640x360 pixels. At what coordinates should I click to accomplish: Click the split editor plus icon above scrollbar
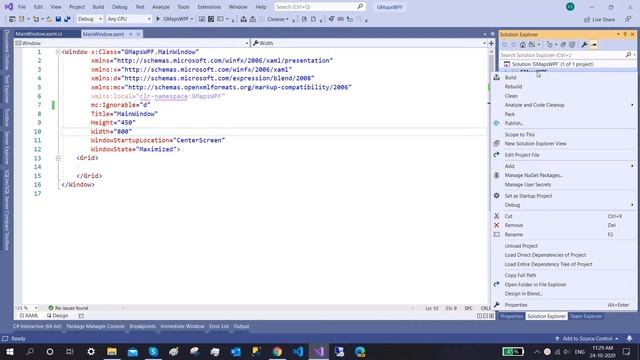coord(491,43)
